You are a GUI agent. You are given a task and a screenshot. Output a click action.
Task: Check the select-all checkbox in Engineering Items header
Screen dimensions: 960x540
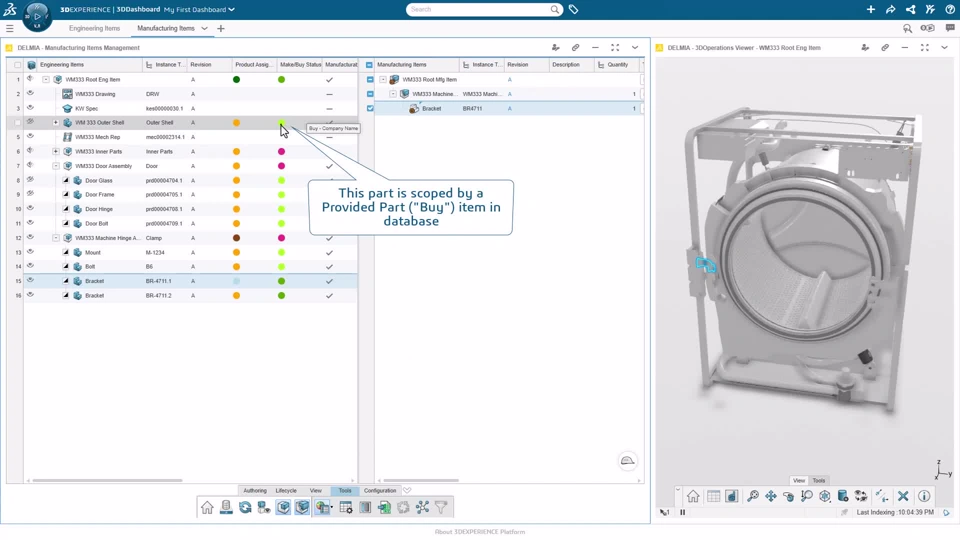coord(17,65)
